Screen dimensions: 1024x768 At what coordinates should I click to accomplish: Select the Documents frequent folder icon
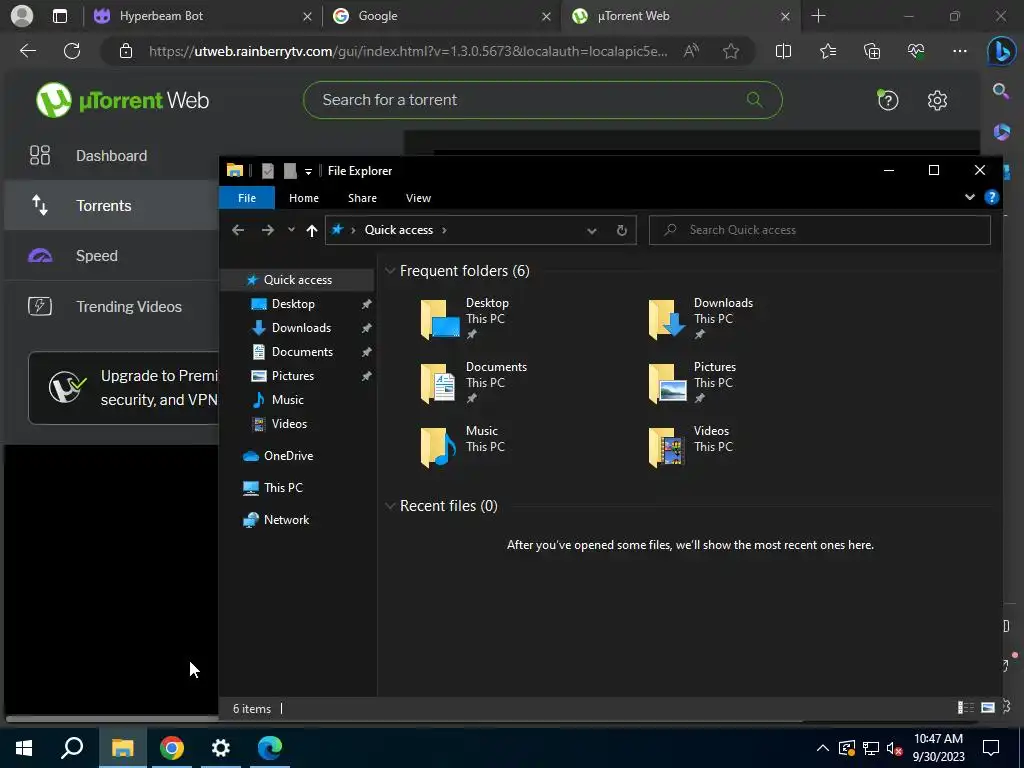[438, 383]
